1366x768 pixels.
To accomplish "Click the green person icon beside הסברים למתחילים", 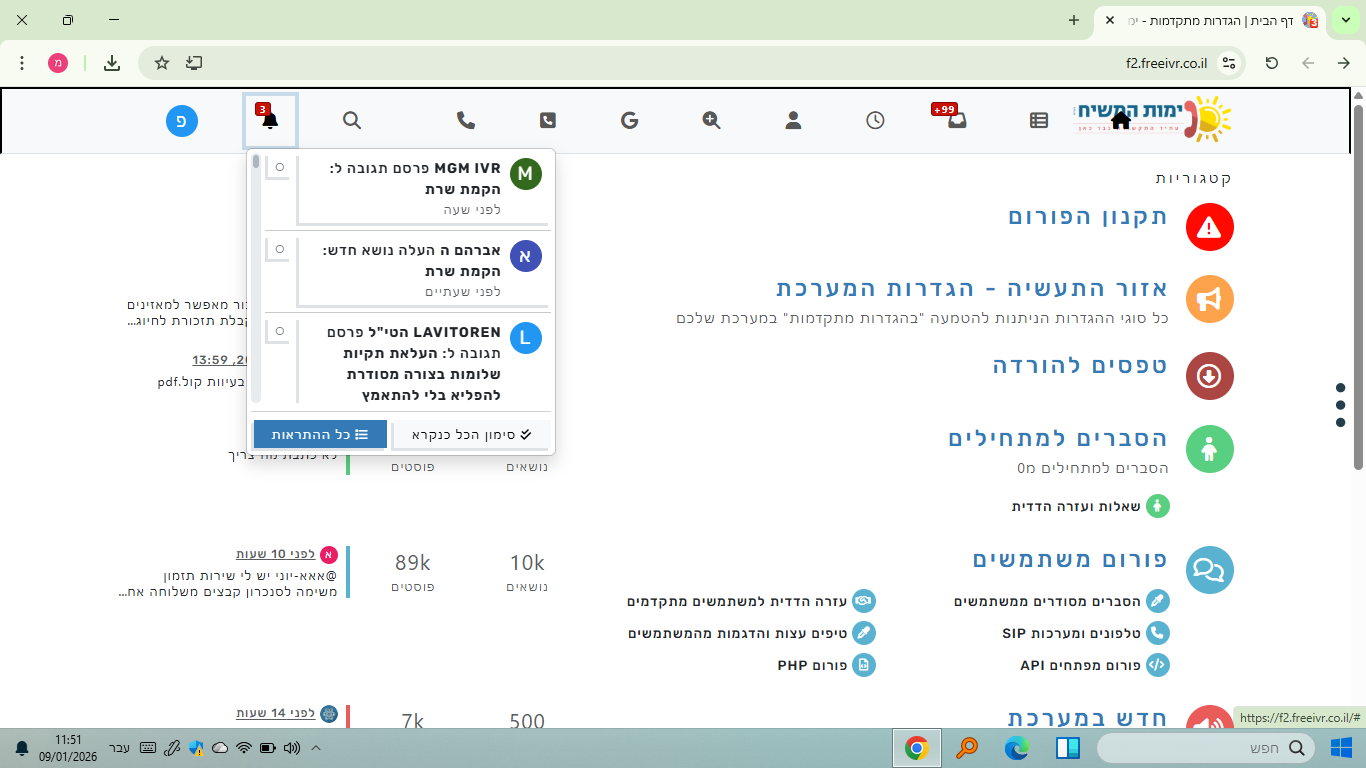I will [x=1209, y=449].
